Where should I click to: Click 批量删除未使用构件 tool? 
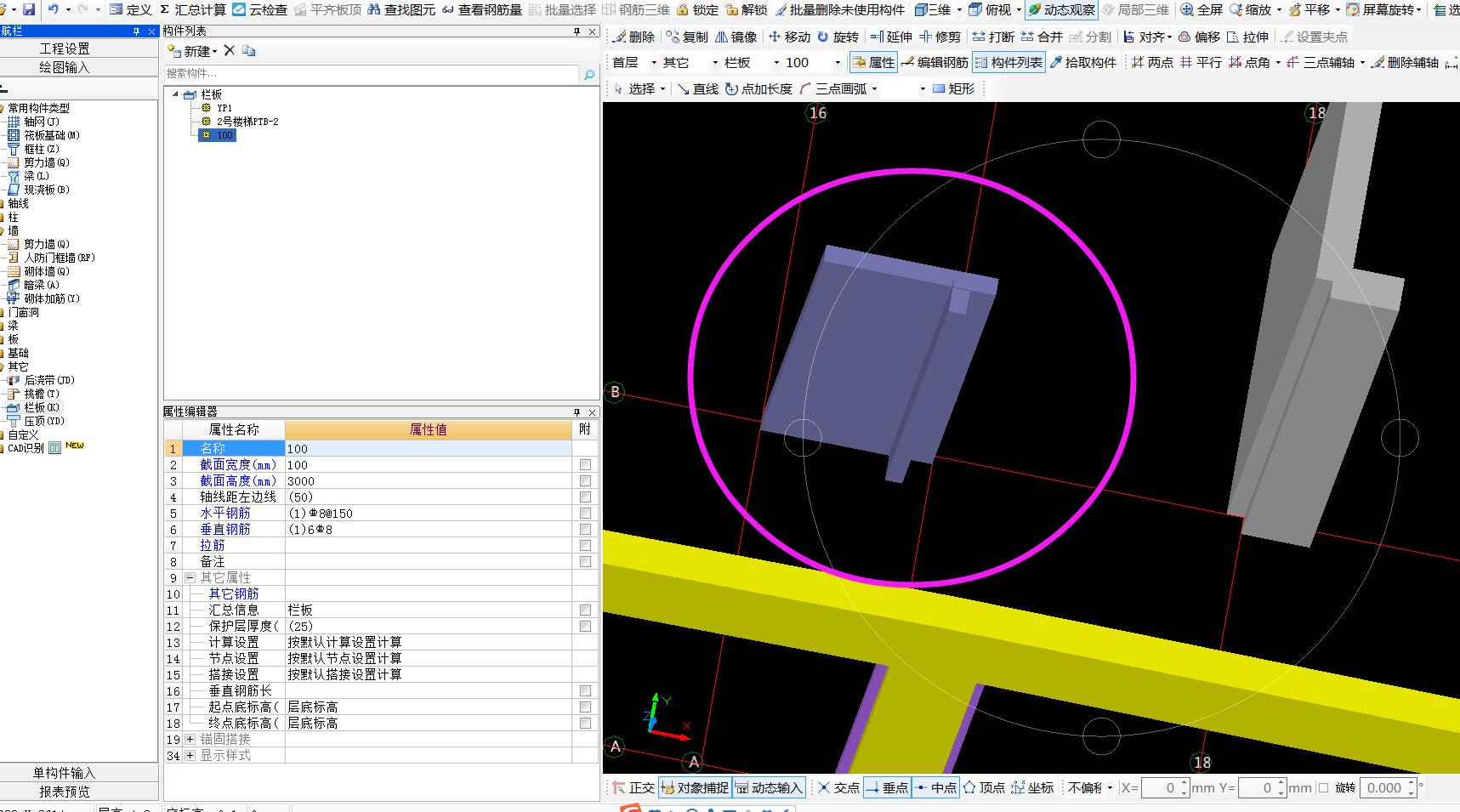[839, 9]
